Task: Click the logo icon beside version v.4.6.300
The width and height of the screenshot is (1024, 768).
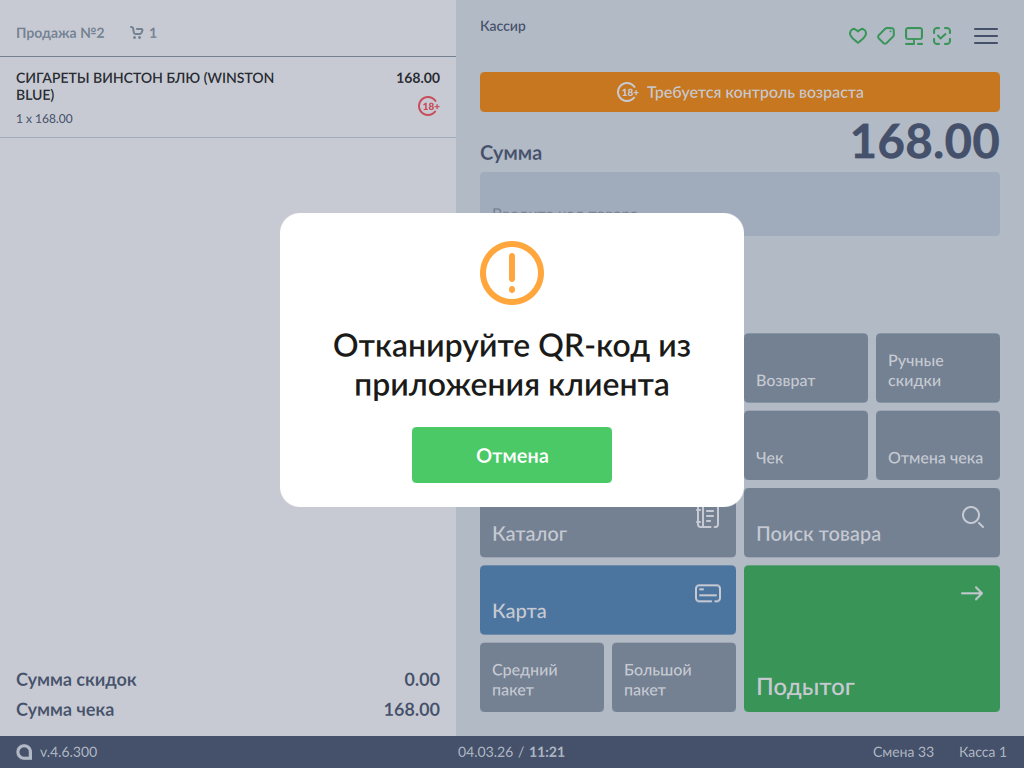Action: pos(24,752)
